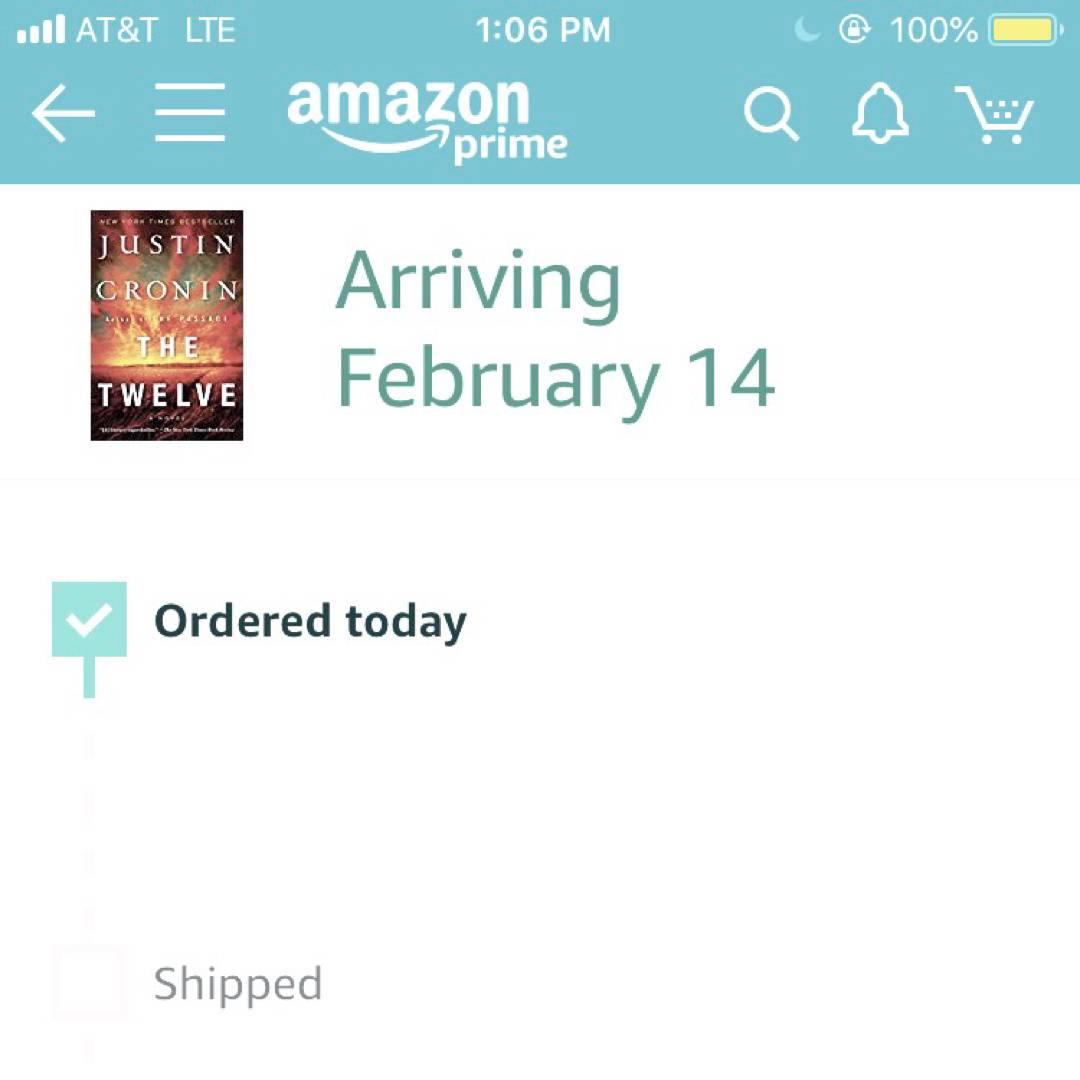Tap the 100% battery percentage text
Screen dimensions: 1080x1080
[x=933, y=30]
